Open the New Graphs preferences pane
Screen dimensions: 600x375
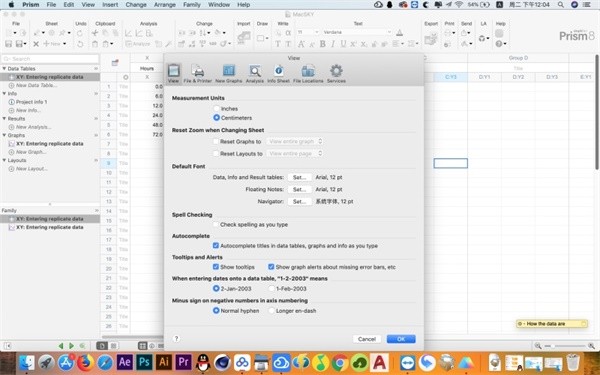tap(228, 74)
